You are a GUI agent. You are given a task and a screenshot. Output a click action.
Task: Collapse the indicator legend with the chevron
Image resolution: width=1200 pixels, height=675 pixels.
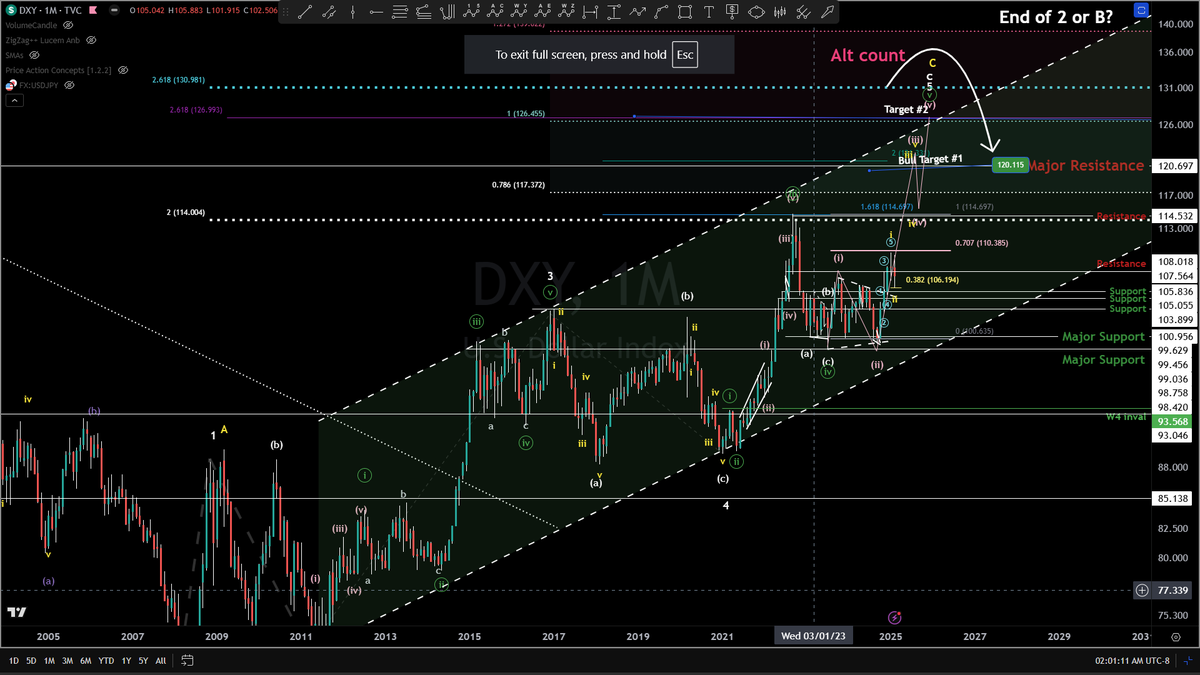coord(15,101)
